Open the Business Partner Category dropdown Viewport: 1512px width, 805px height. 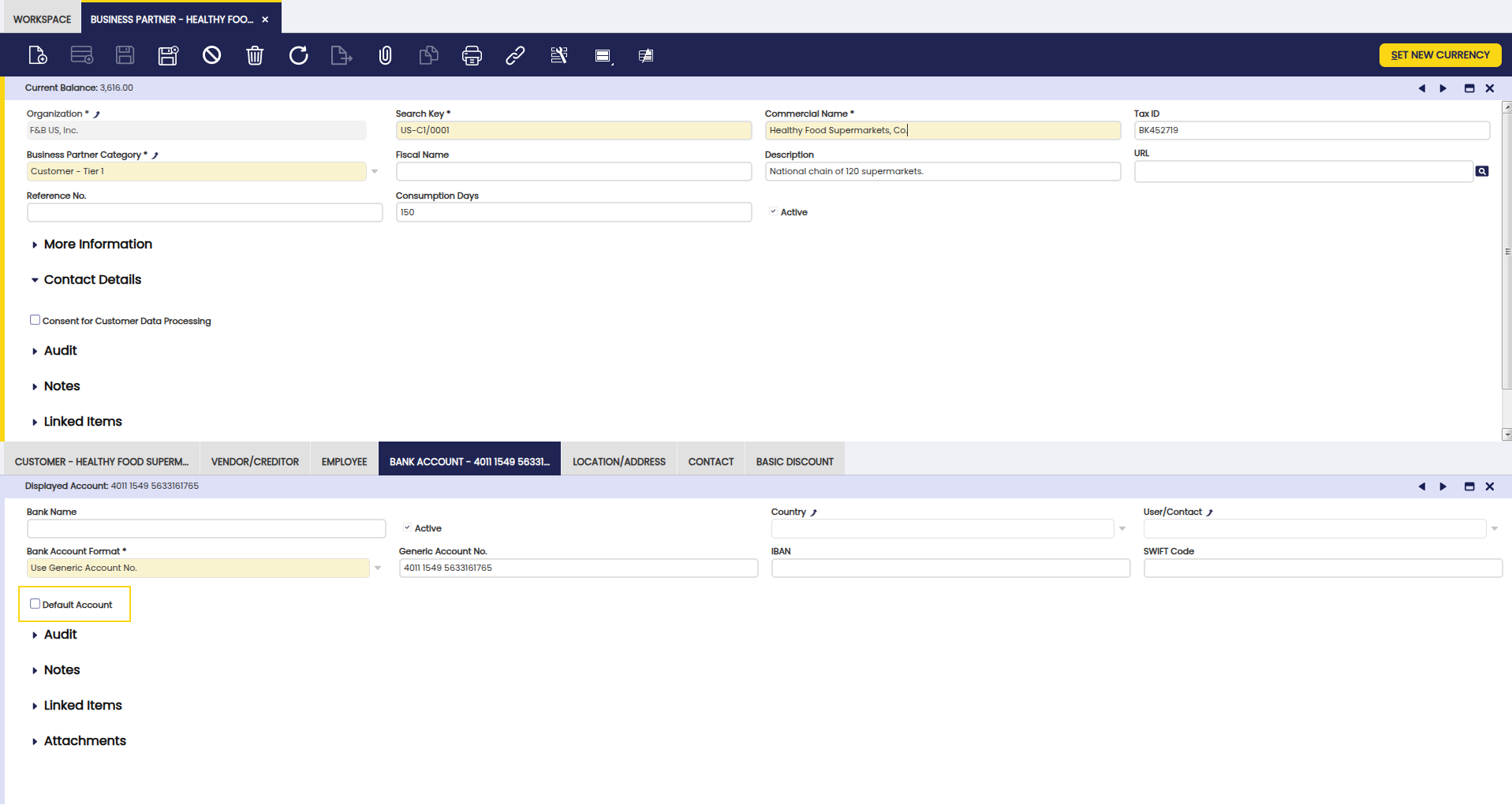(x=375, y=171)
